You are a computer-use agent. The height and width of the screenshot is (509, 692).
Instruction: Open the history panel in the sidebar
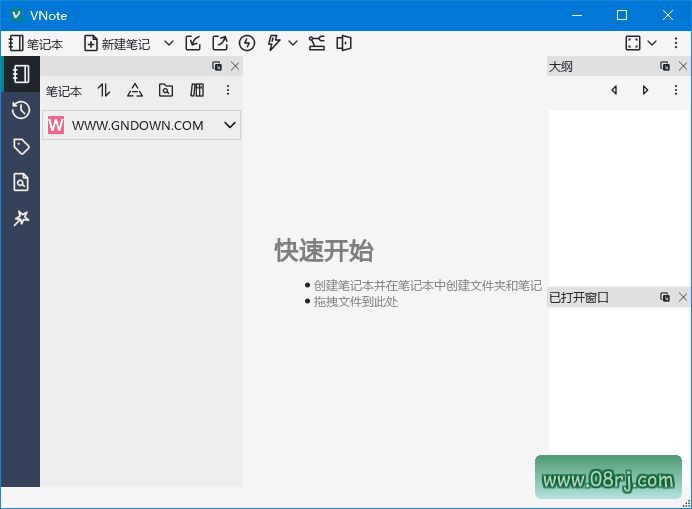pos(21,110)
